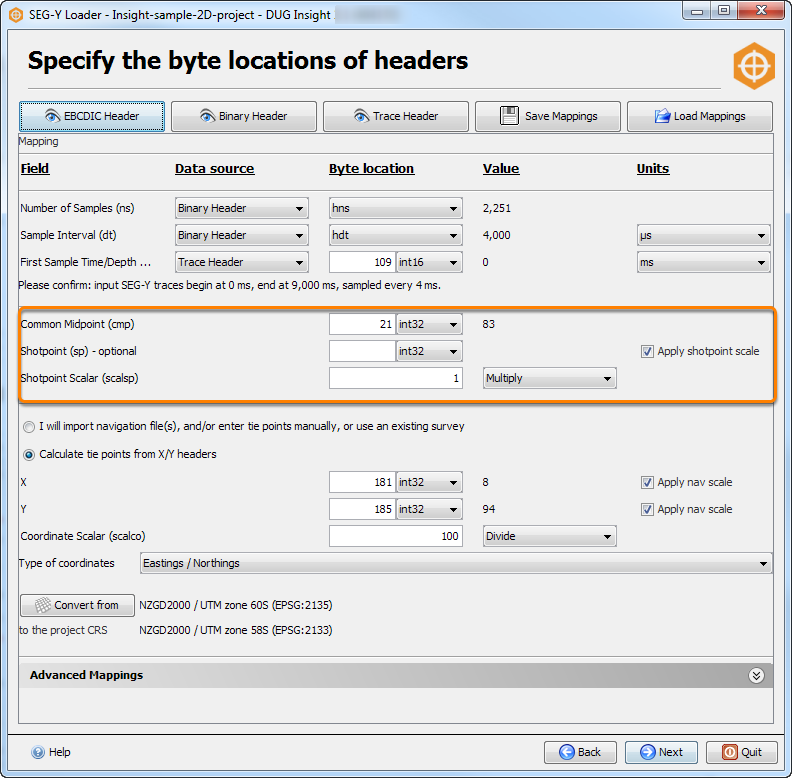792x778 pixels.
Task: Edit X byte location 181
Action: tap(362, 482)
